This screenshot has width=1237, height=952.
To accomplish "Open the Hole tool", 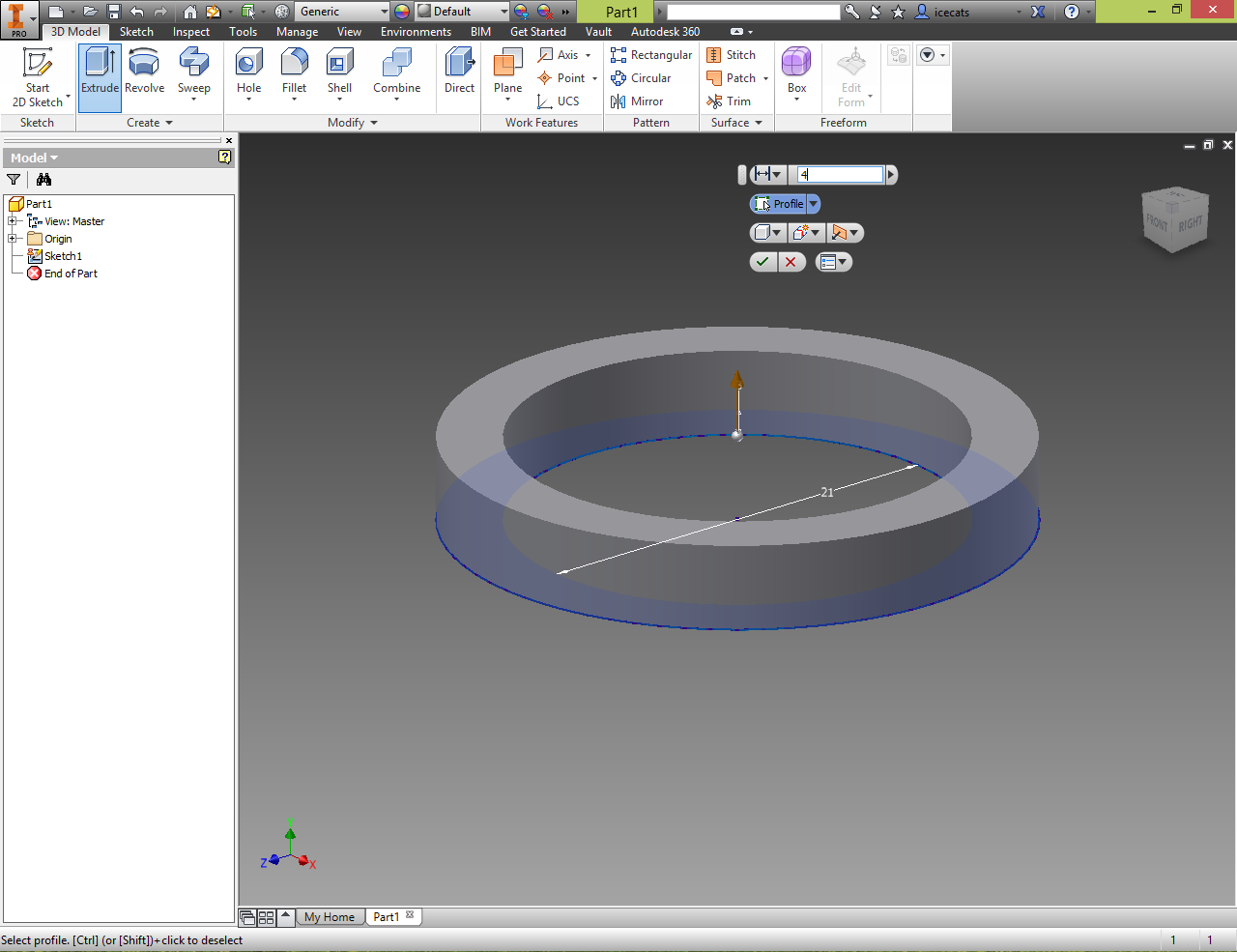I will point(248,74).
